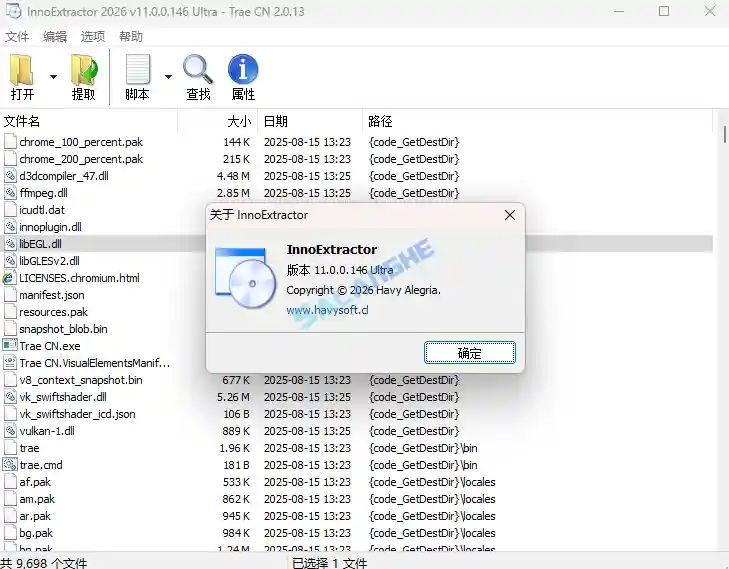The image size is (729, 569).
Task: Open the 编辑 menu
Action: (55, 37)
